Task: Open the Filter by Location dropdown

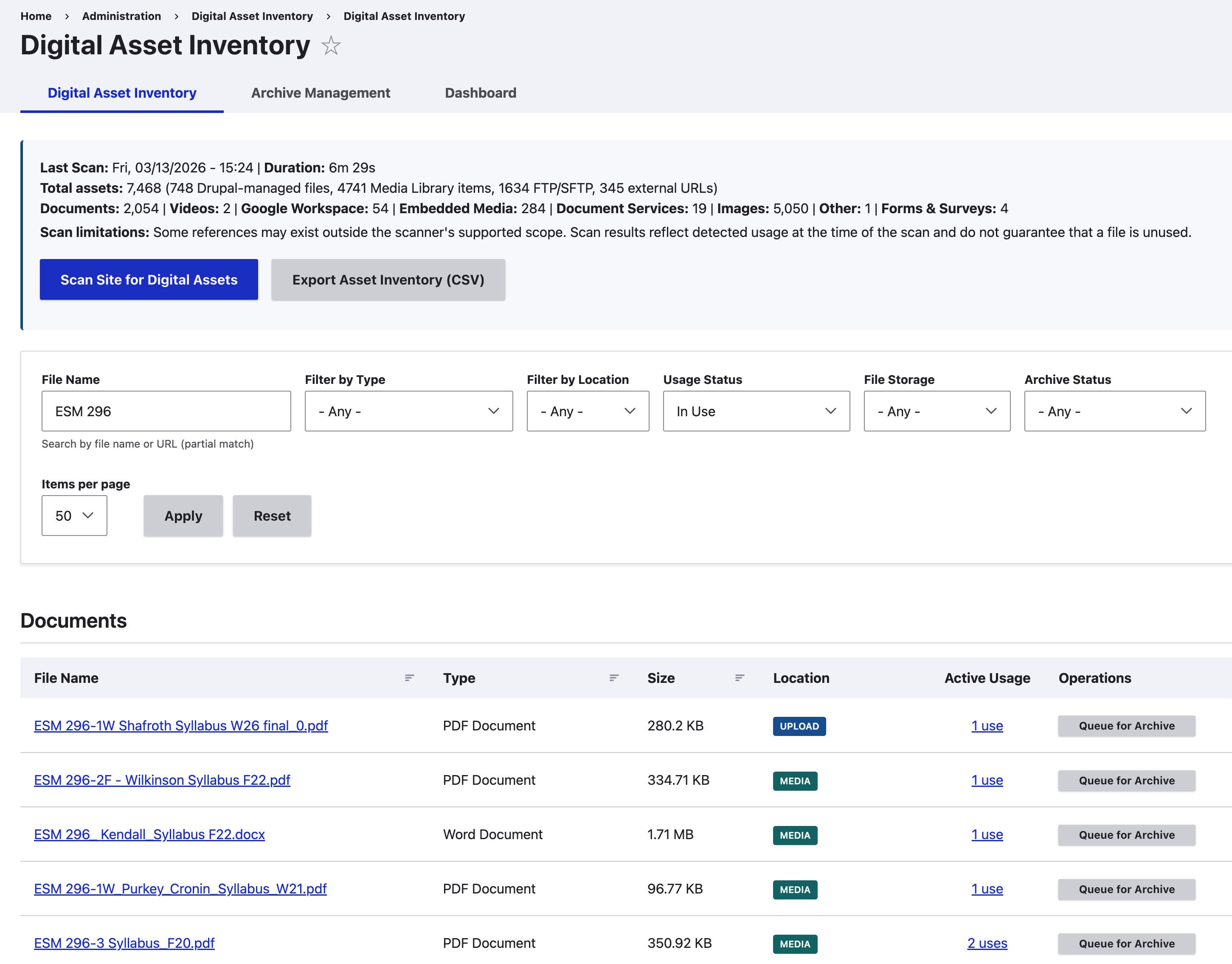Action: click(x=587, y=411)
